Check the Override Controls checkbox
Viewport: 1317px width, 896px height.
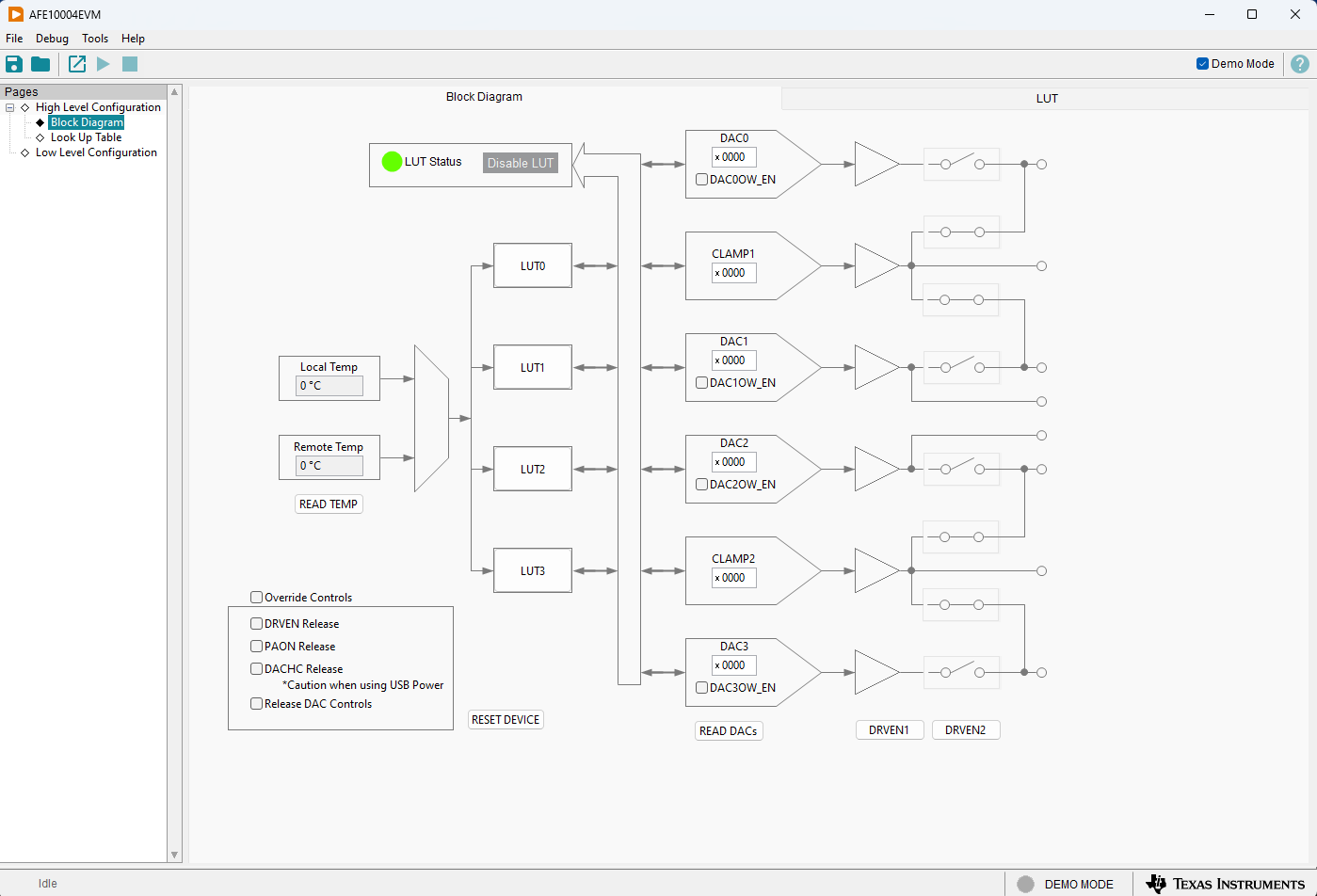256,597
